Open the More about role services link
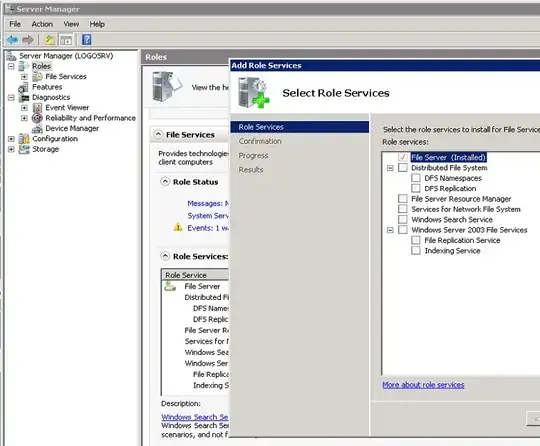The image size is (540, 446). 423,385
